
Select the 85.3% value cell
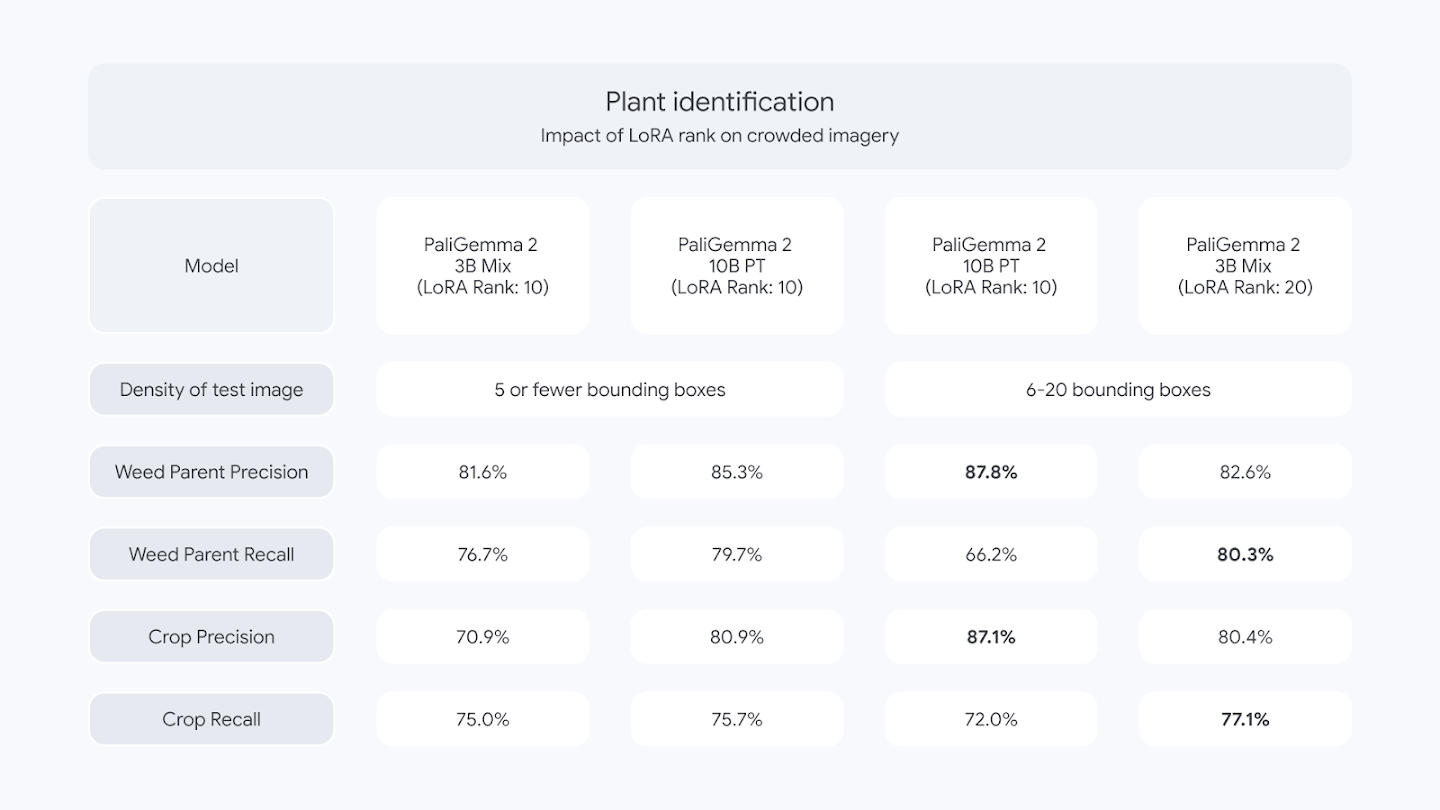(x=737, y=472)
